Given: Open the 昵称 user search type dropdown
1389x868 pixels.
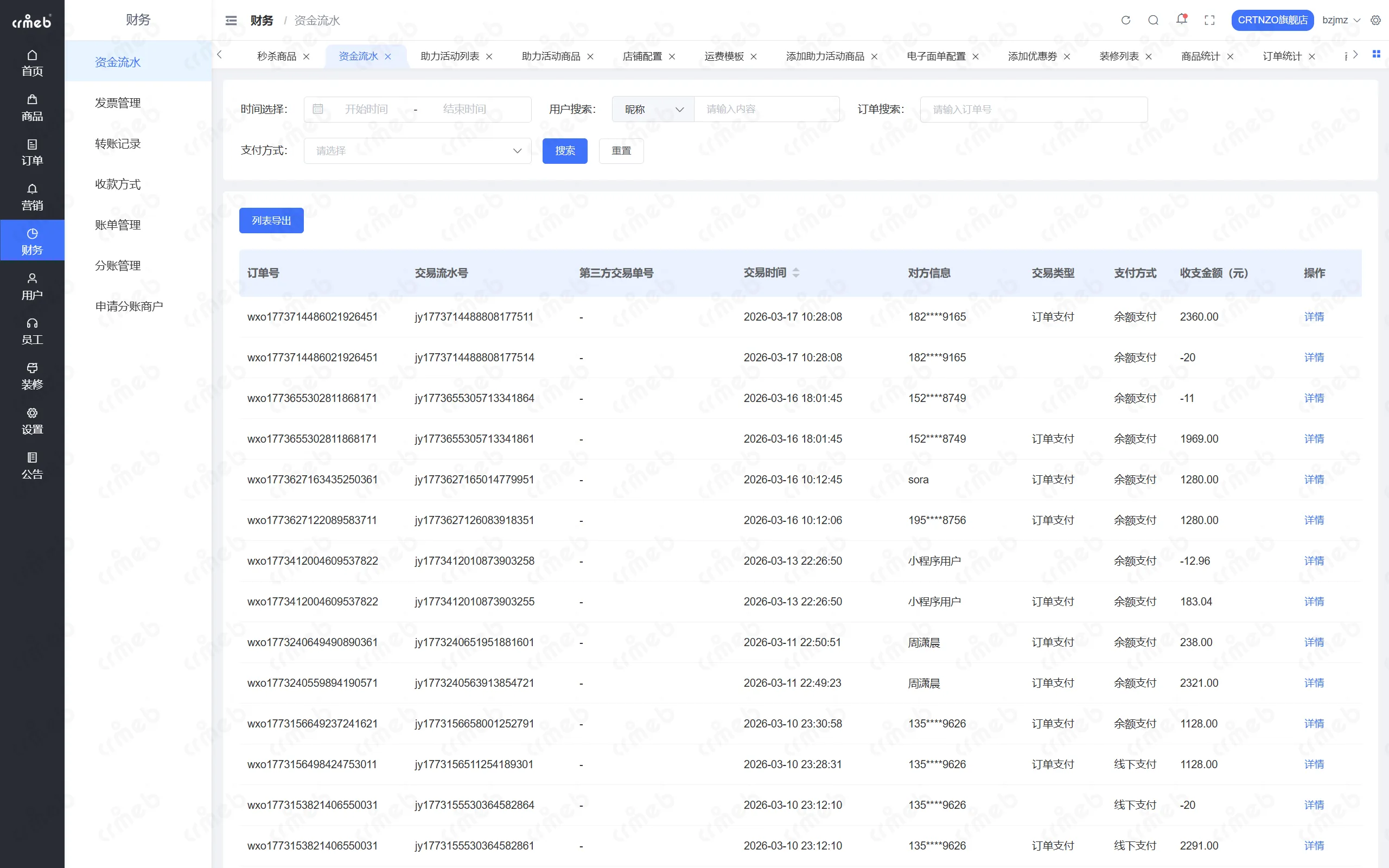Looking at the screenshot, I should click(653, 109).
